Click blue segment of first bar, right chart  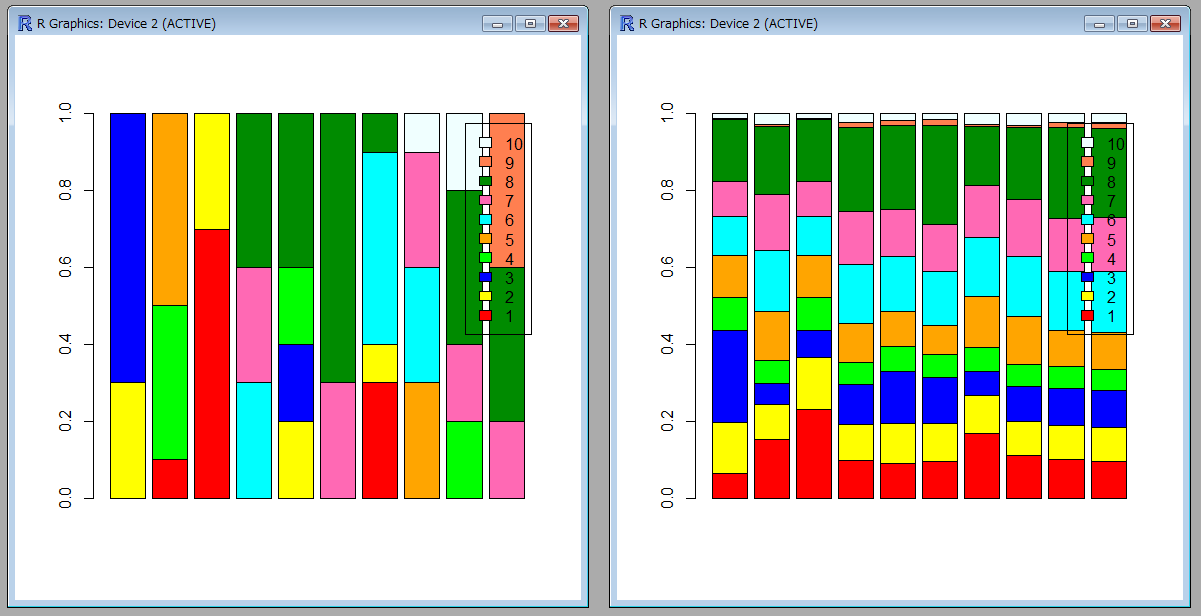coord(730,376)
